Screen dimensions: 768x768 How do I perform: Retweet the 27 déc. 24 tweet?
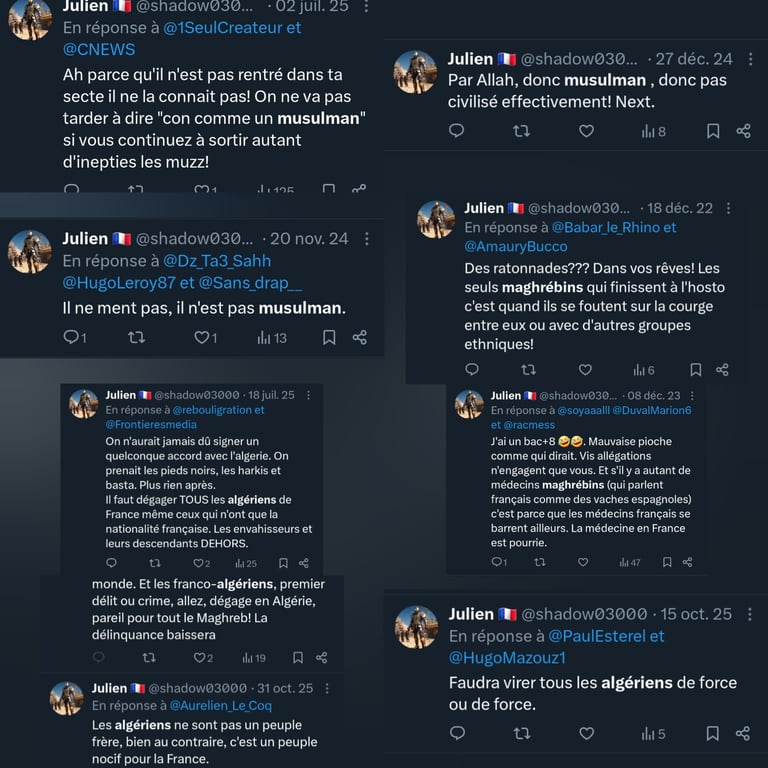coord(521,131)
